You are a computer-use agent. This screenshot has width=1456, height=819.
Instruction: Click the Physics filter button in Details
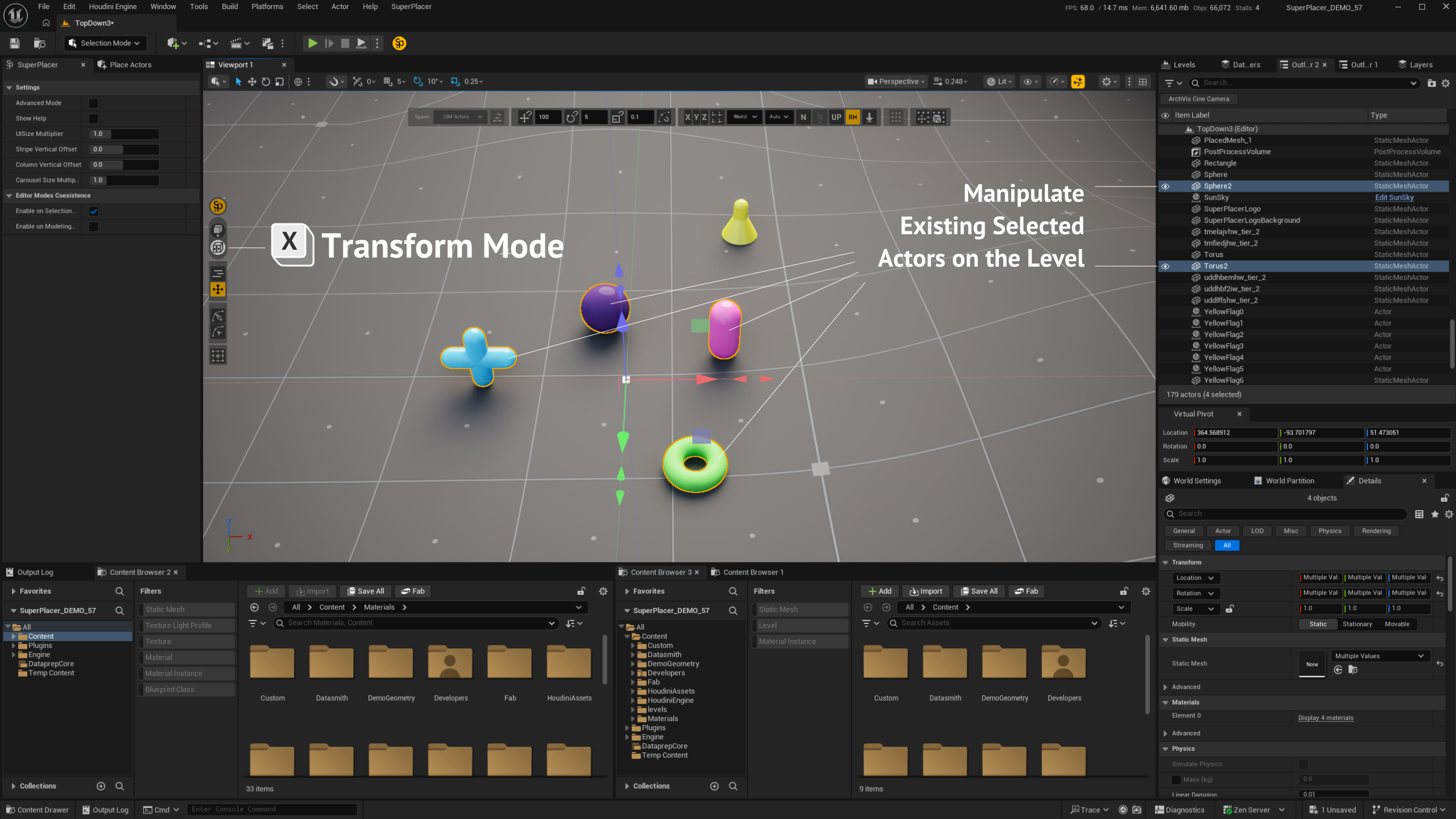[x=1330, y=531]
